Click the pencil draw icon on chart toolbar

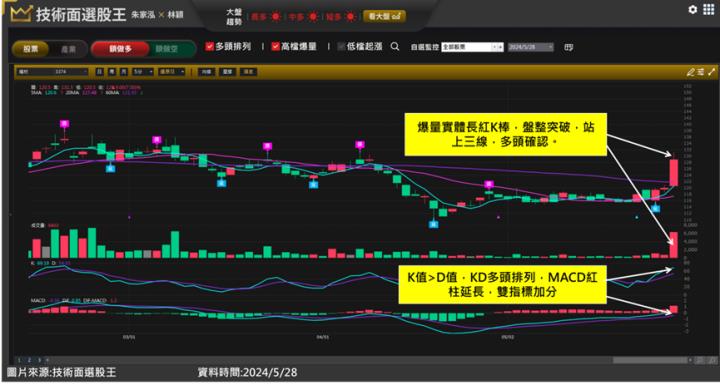point(690,72)
